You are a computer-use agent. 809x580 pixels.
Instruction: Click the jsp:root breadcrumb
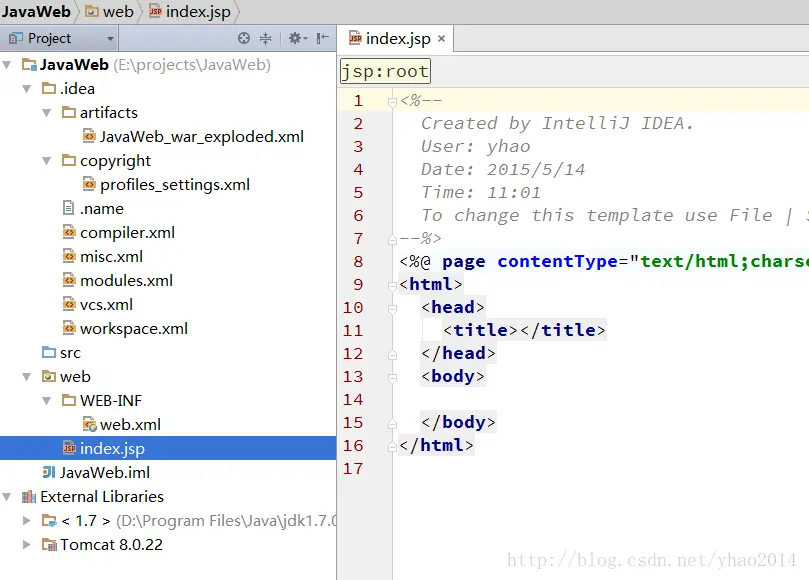click(x=385, y=71)
